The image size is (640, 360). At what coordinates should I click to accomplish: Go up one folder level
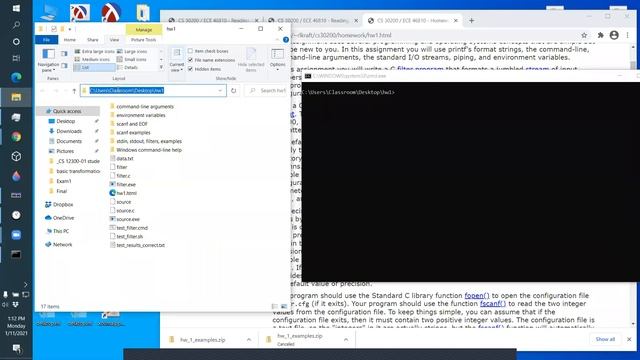(x=74, y=91)
